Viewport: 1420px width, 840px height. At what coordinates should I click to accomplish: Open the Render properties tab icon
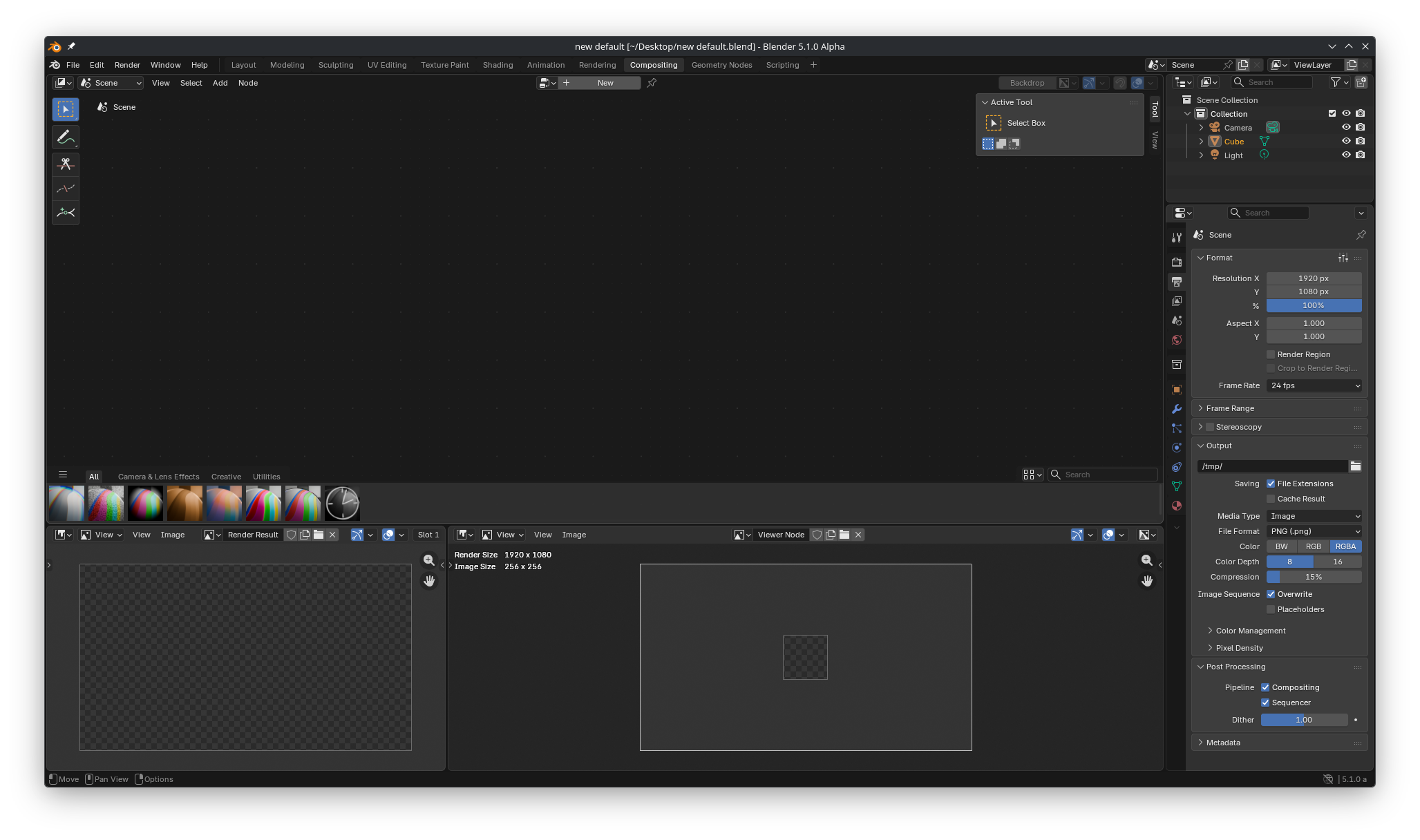click(x=1177, y=262)
